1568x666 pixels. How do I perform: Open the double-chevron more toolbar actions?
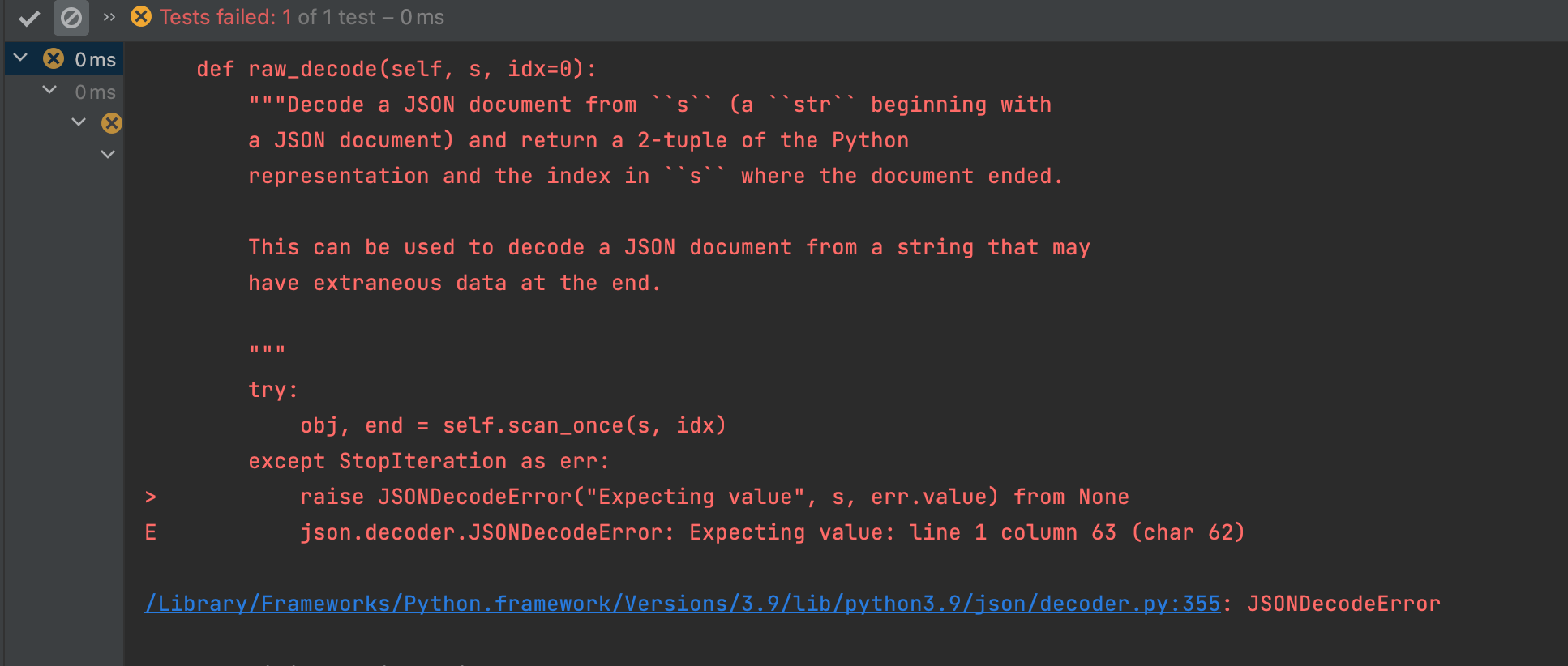109,17
